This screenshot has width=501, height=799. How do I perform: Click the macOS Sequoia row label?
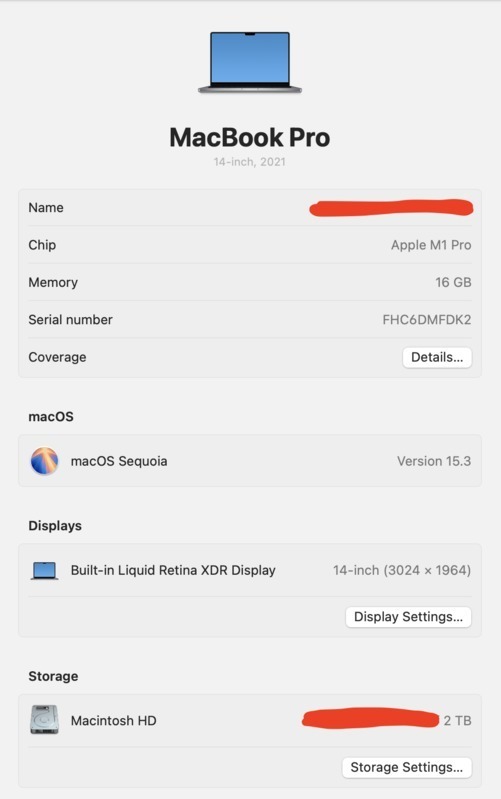pos(119,461)
